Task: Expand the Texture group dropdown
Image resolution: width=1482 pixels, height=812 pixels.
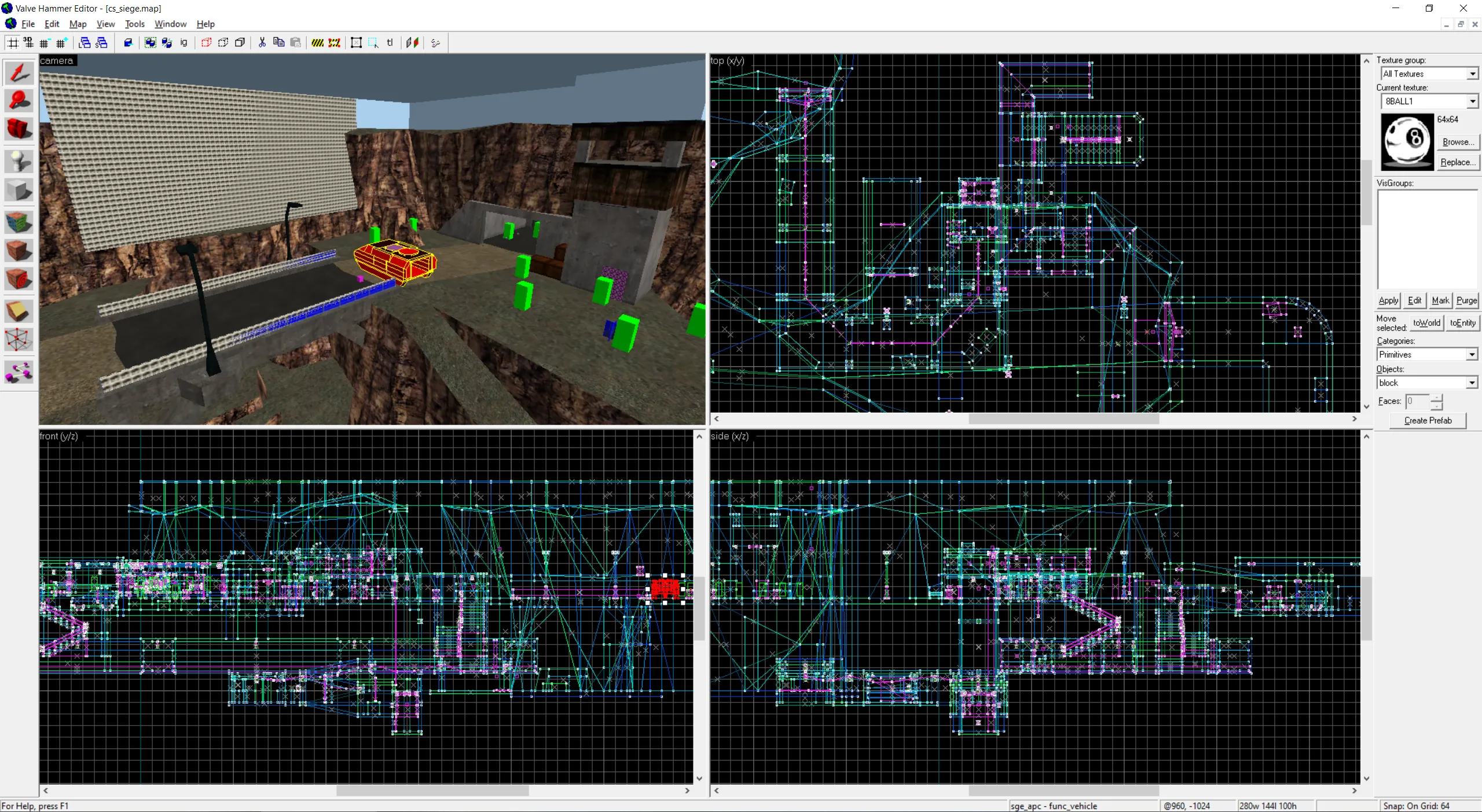Action: point(1472,74)
